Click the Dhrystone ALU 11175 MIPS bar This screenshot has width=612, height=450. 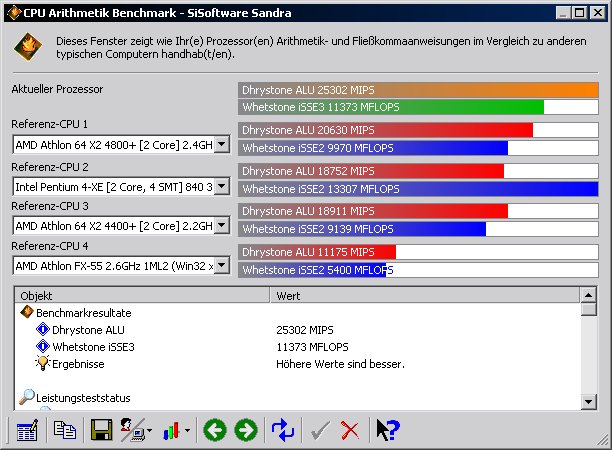coord(418,252)
